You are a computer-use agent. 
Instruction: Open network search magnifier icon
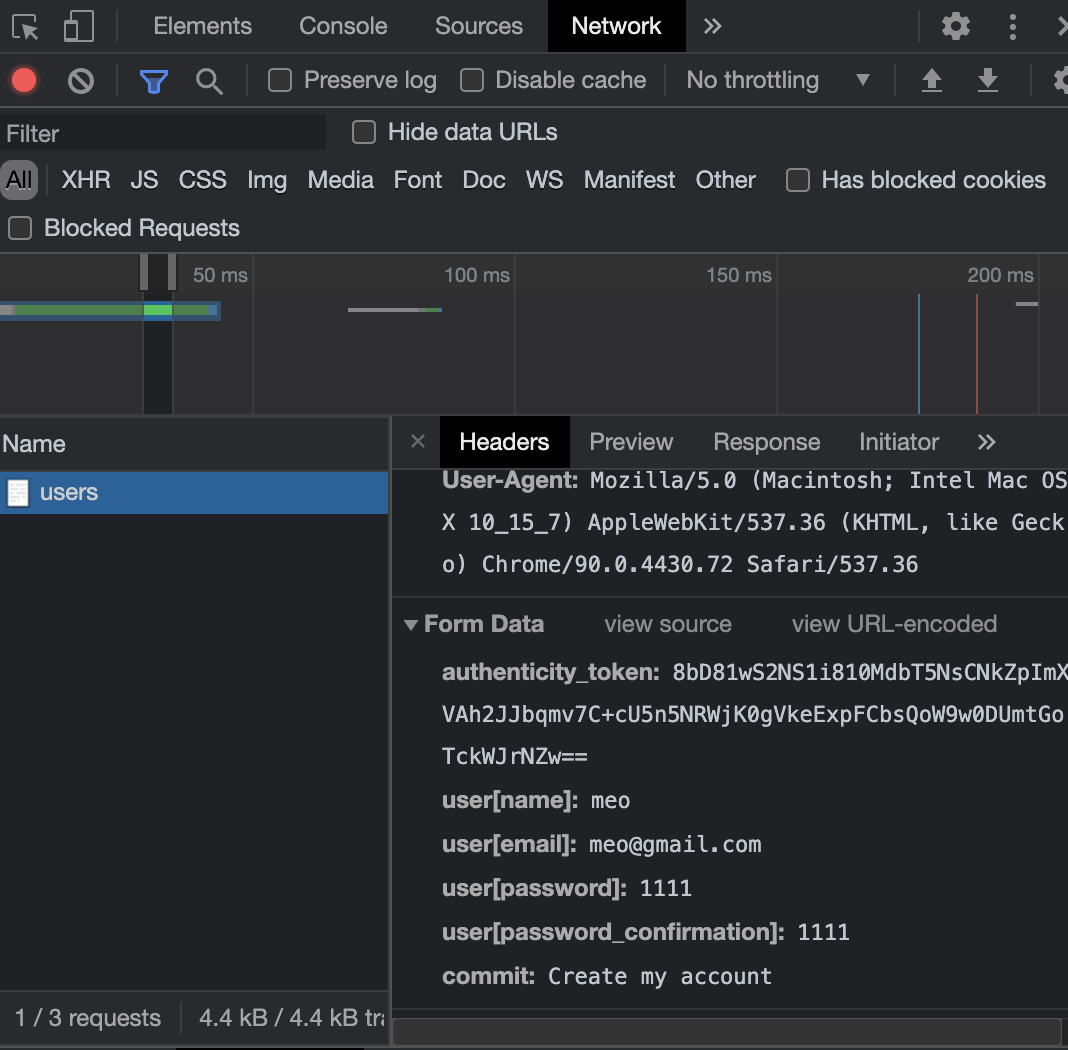coord(209,81)
